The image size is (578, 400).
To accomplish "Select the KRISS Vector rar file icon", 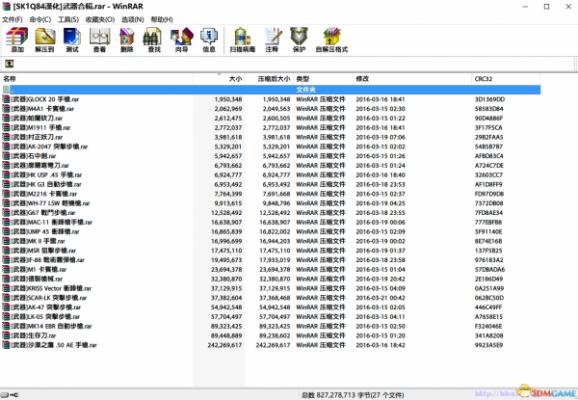I will pos(6,288).
